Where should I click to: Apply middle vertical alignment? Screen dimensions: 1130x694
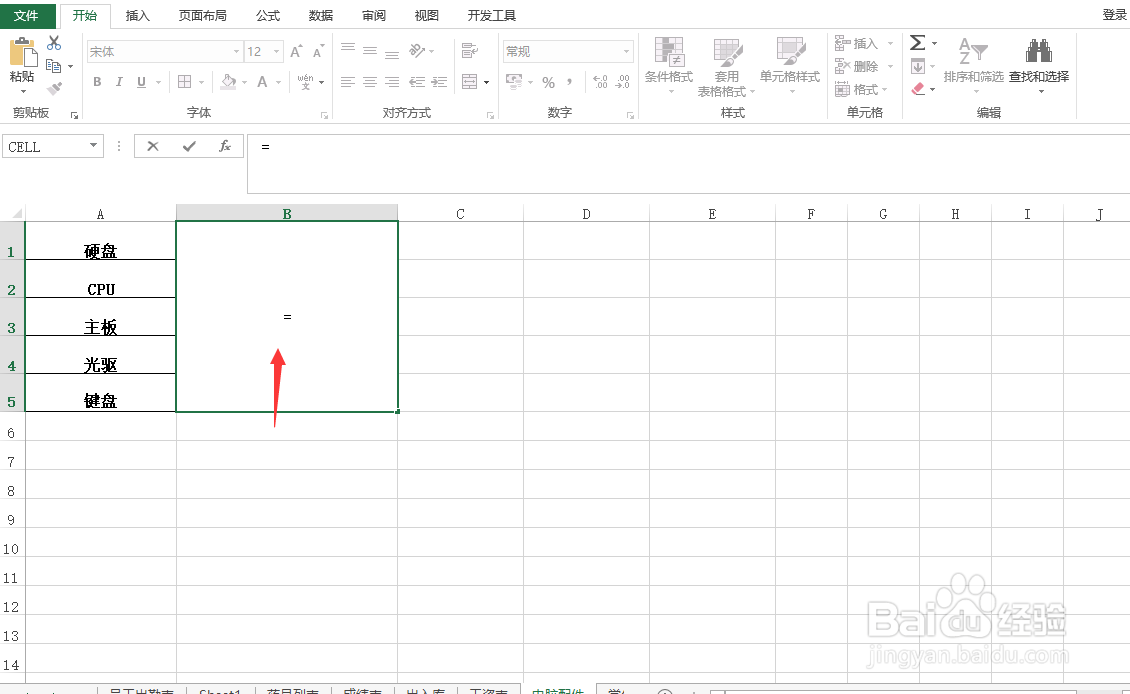[x=370, y=50]
